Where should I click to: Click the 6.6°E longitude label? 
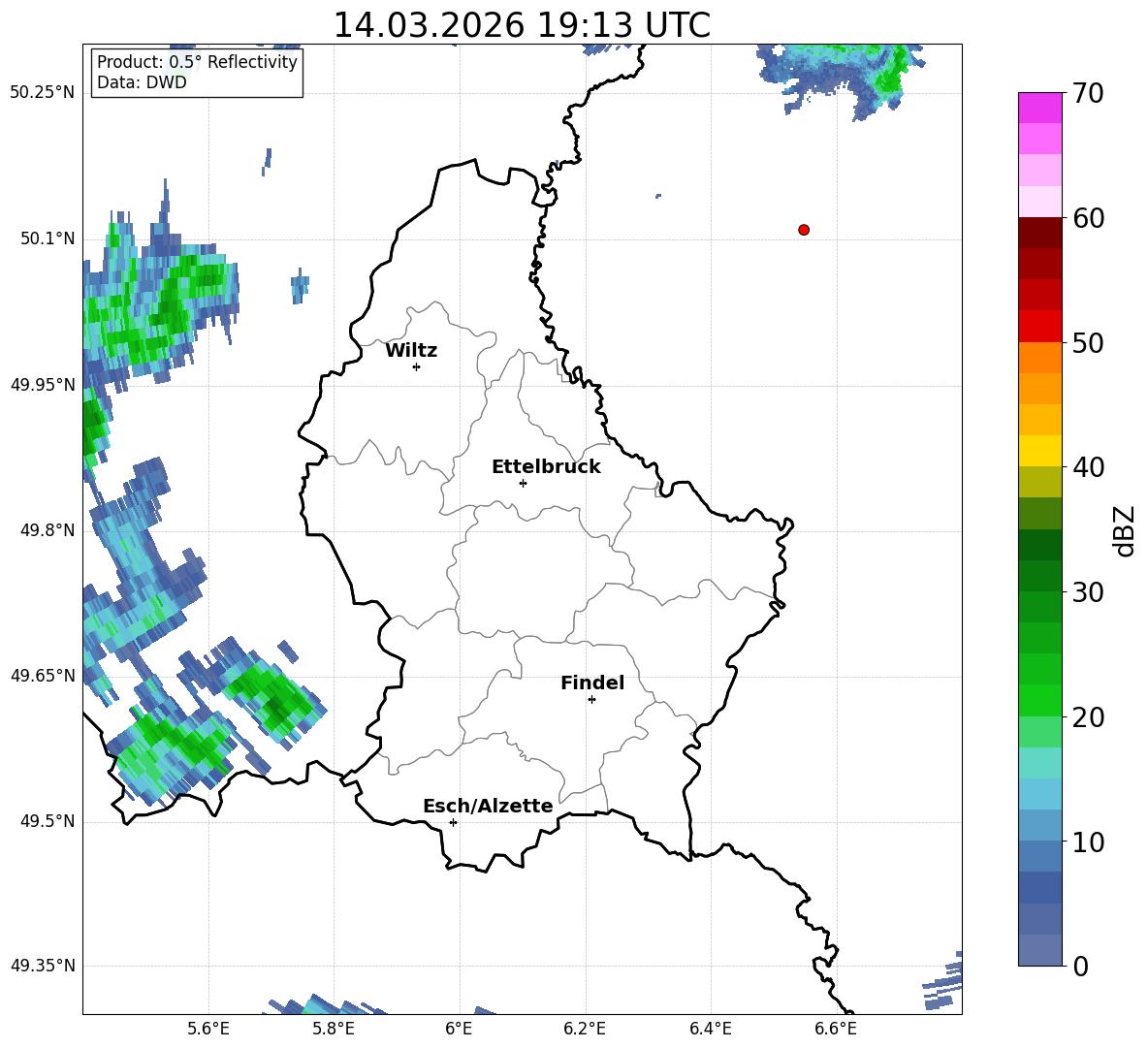(836, 1029)
